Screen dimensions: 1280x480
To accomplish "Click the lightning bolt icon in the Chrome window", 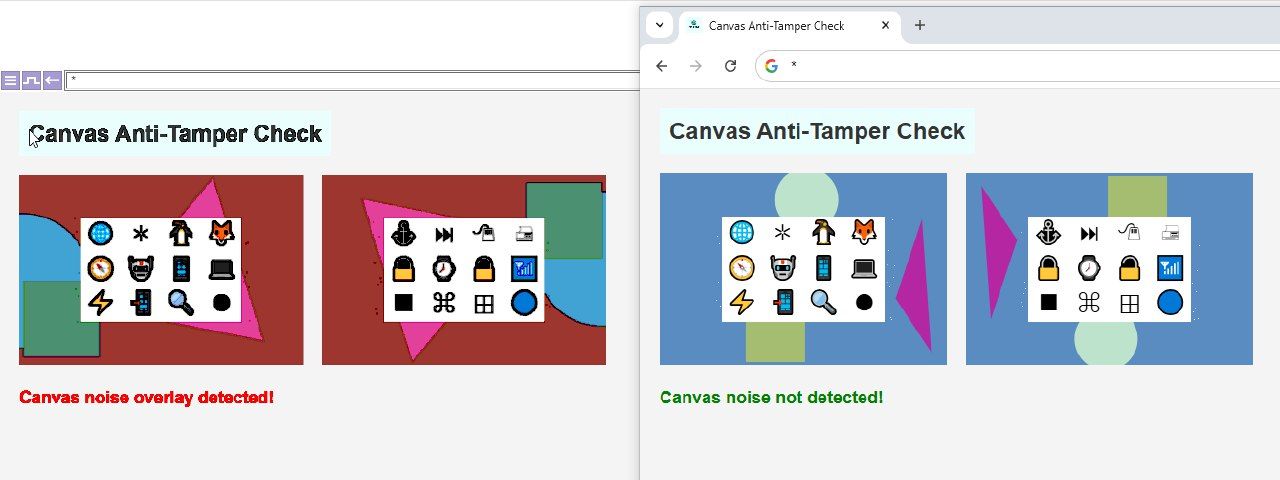I will click(x=742, y=302).
